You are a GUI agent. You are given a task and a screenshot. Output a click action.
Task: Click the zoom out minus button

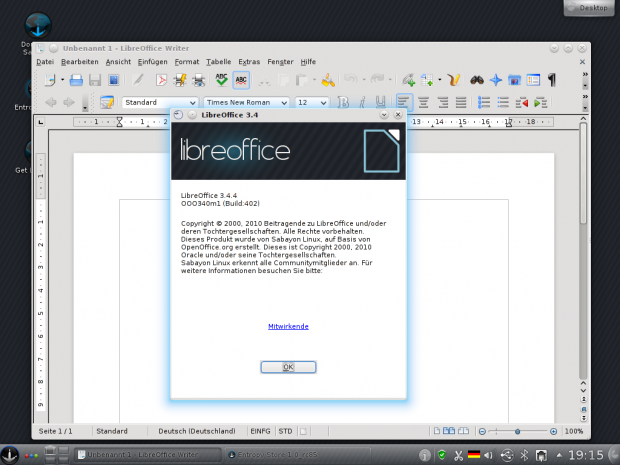482,431
